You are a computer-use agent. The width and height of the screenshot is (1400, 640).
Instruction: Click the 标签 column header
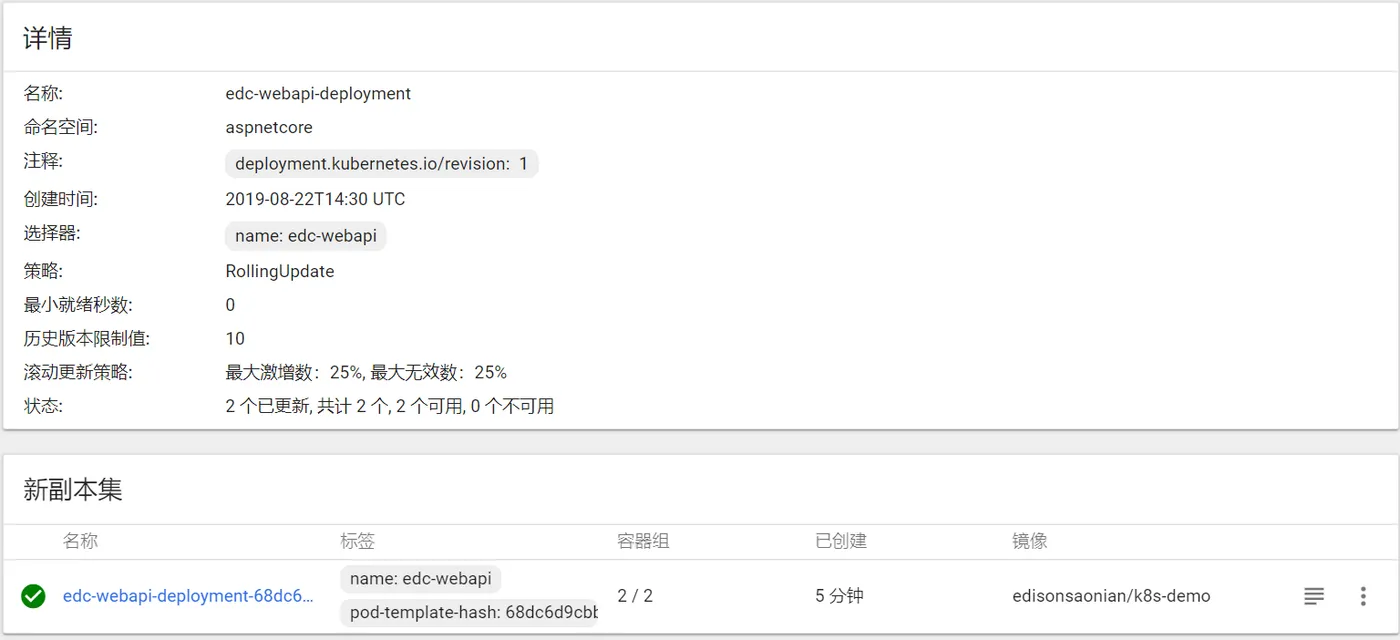pyautogui.click(x=357, y=541)
